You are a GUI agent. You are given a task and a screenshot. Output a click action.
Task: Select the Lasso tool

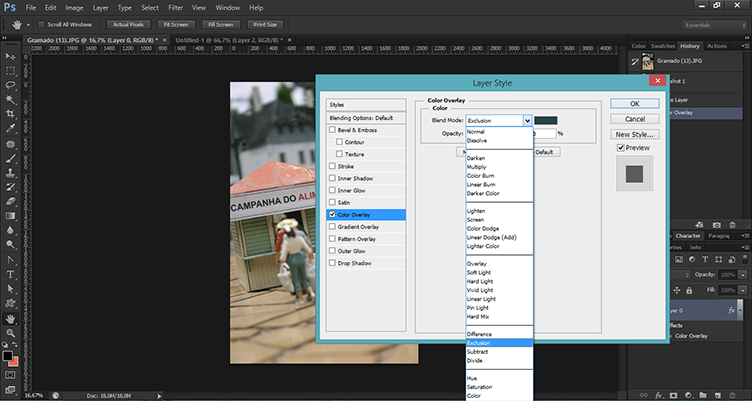[x=10, y=86]
